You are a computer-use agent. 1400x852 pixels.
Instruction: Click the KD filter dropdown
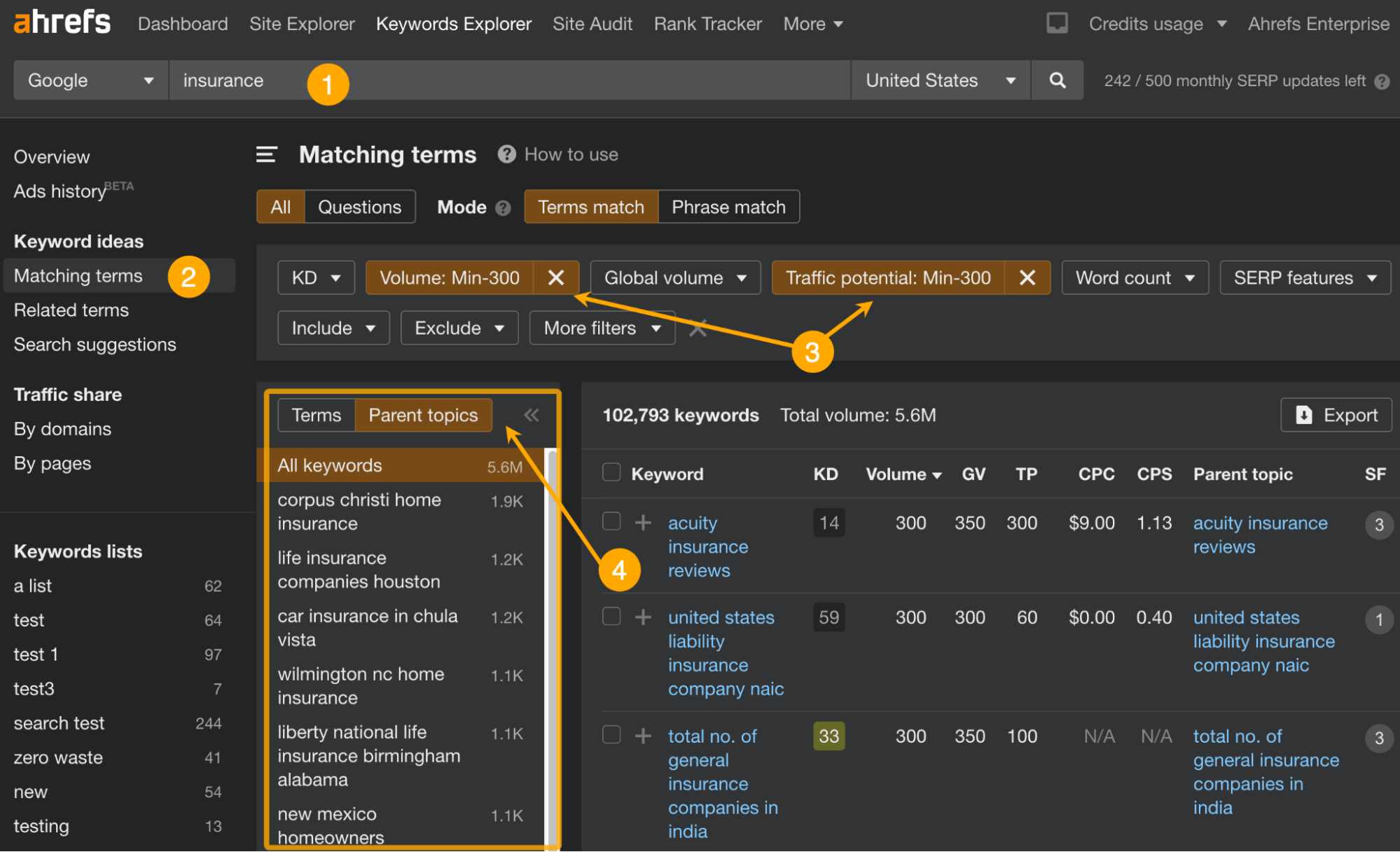coord(312,278)
